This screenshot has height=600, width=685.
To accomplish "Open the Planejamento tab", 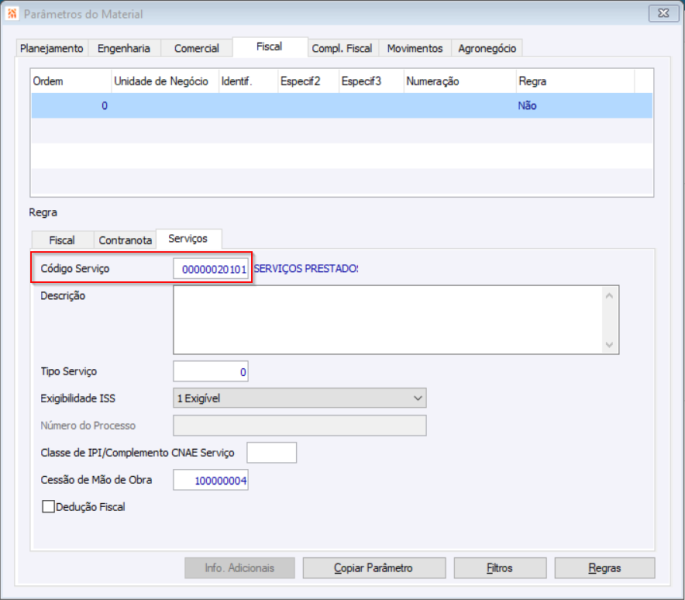I will [x=52, y=48].
